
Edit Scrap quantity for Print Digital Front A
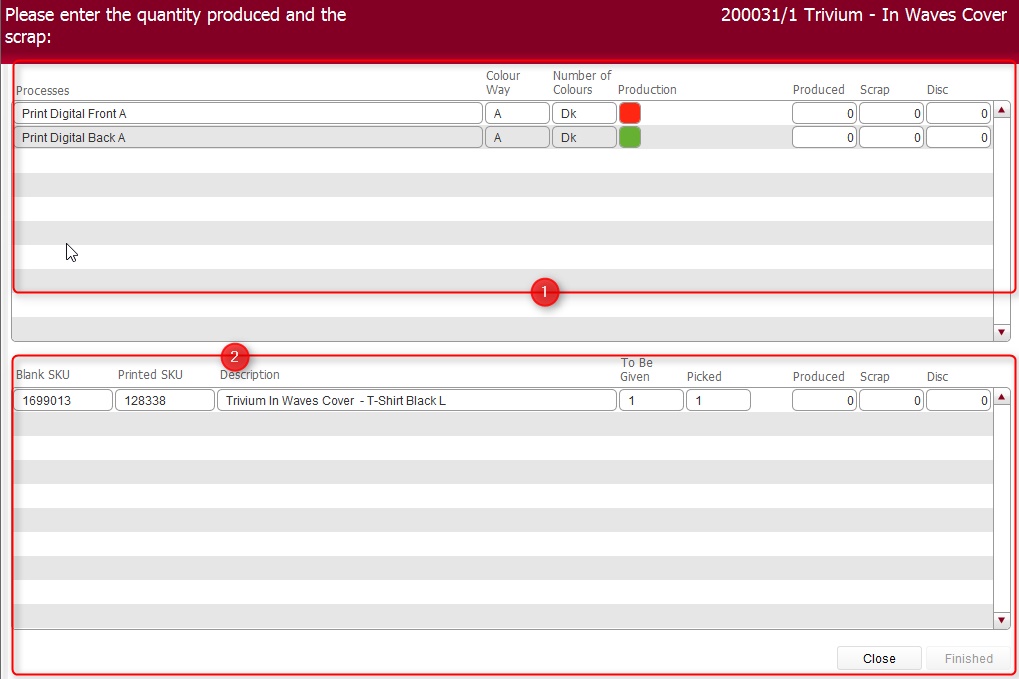pos(891,113)
